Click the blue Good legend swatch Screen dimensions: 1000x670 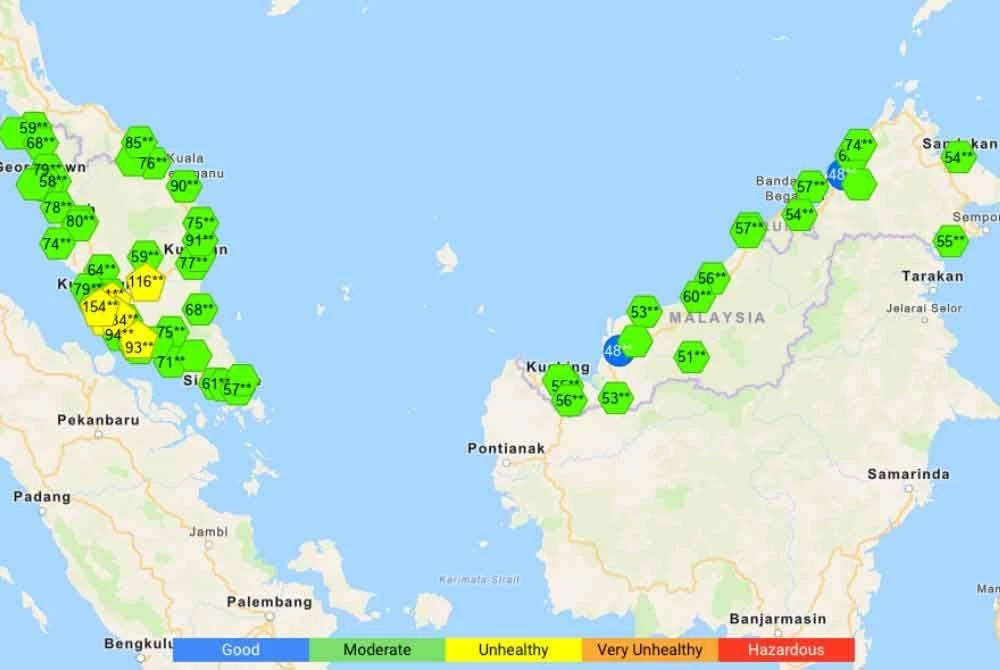[240, 650]
